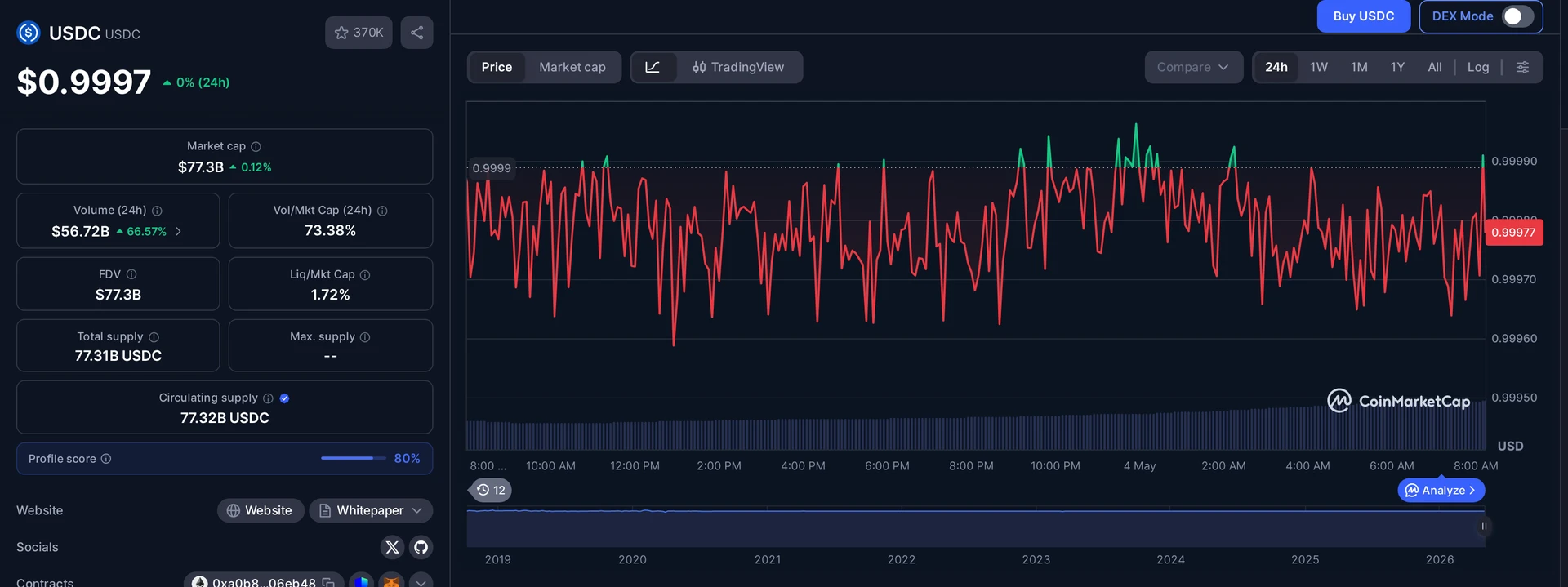Expand Volume (24h) details arrow
This screenshot has width=1568, height=587.
tap(179, 232)
